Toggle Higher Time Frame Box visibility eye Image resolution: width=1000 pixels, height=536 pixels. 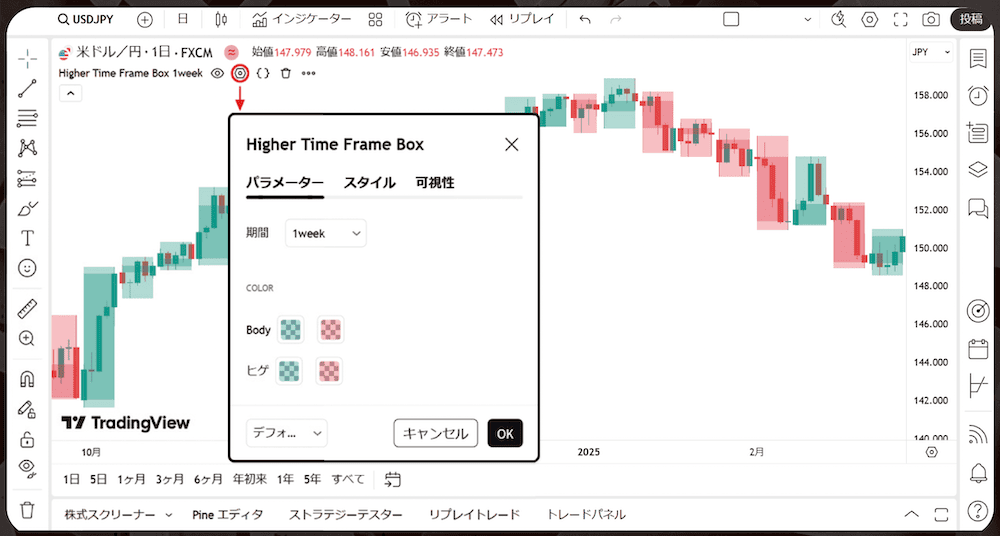pos(217,73)
